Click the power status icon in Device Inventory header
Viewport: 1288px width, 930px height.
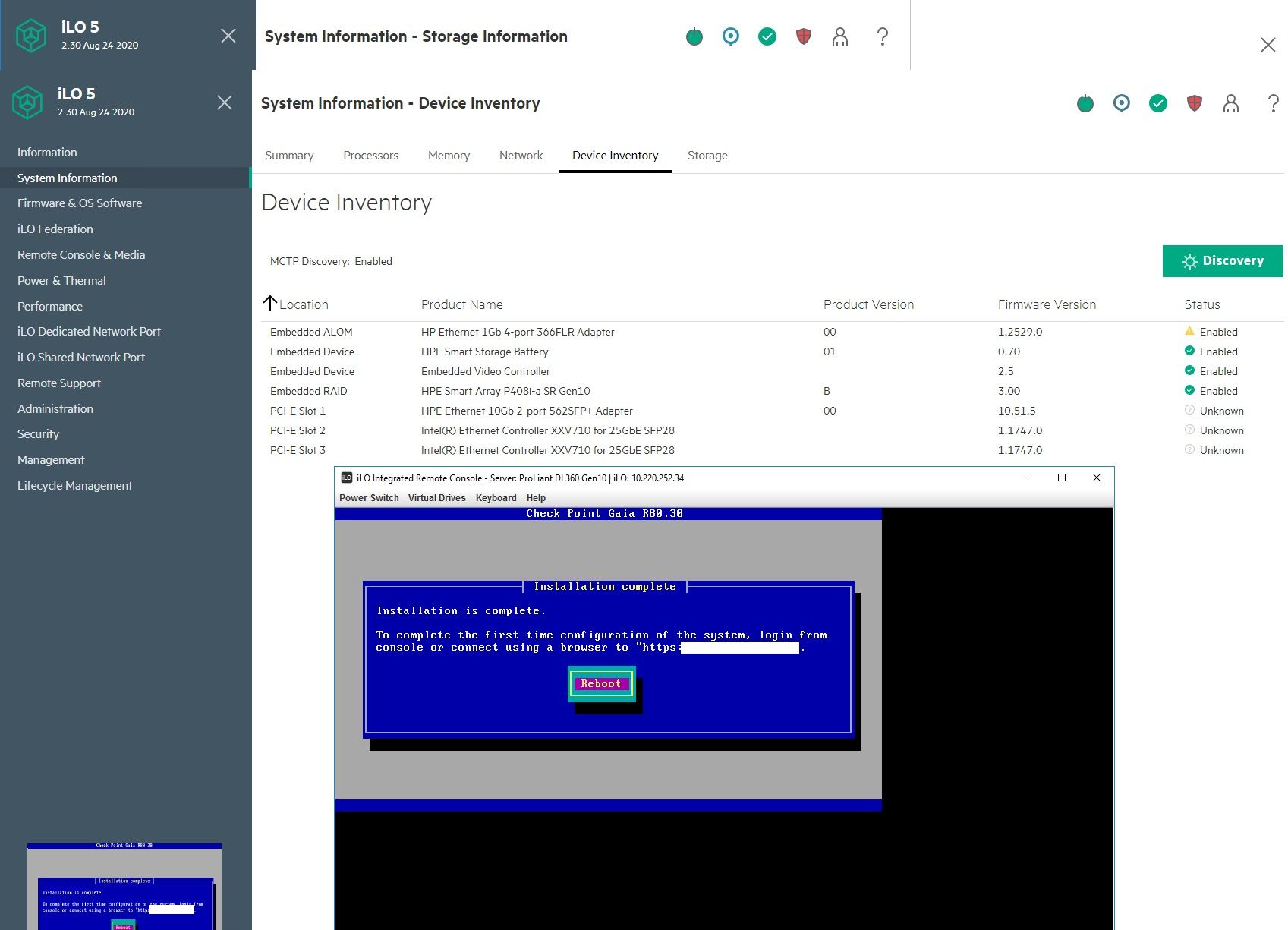point(1085,103)
